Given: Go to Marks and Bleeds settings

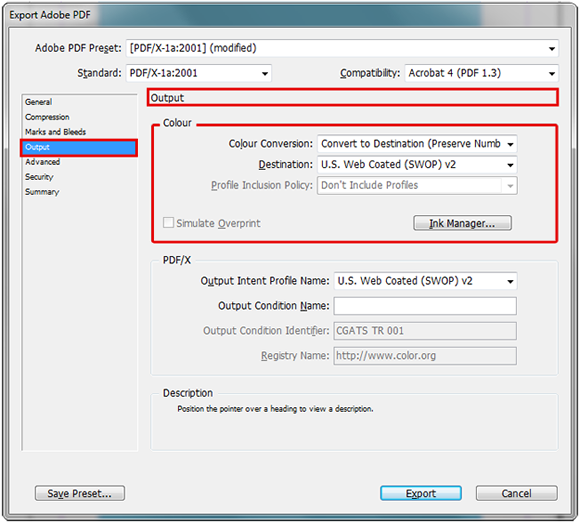Looking at the screenshot, I should point(55,132).
